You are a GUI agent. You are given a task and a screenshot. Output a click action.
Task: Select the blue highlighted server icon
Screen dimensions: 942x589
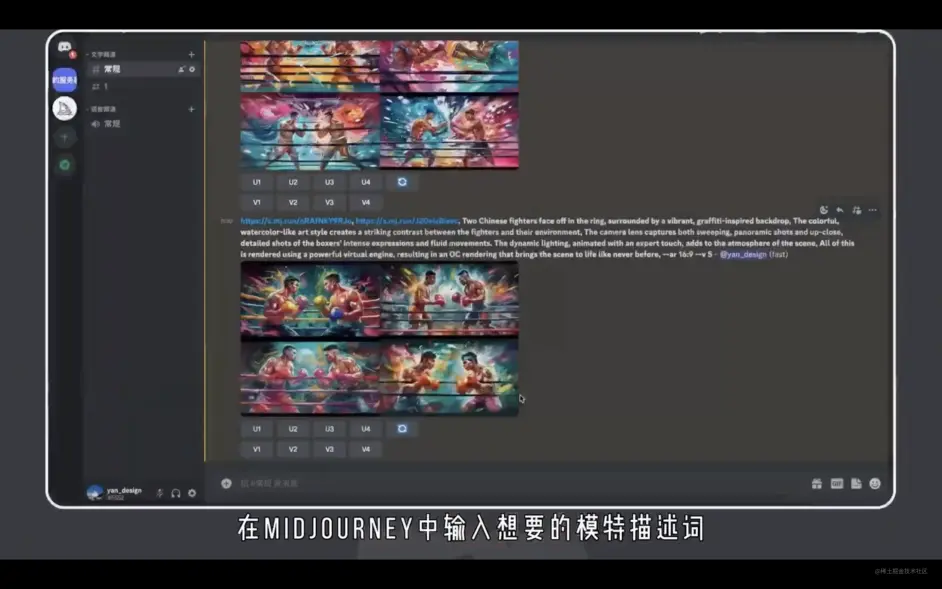click(x=64, y=80)
